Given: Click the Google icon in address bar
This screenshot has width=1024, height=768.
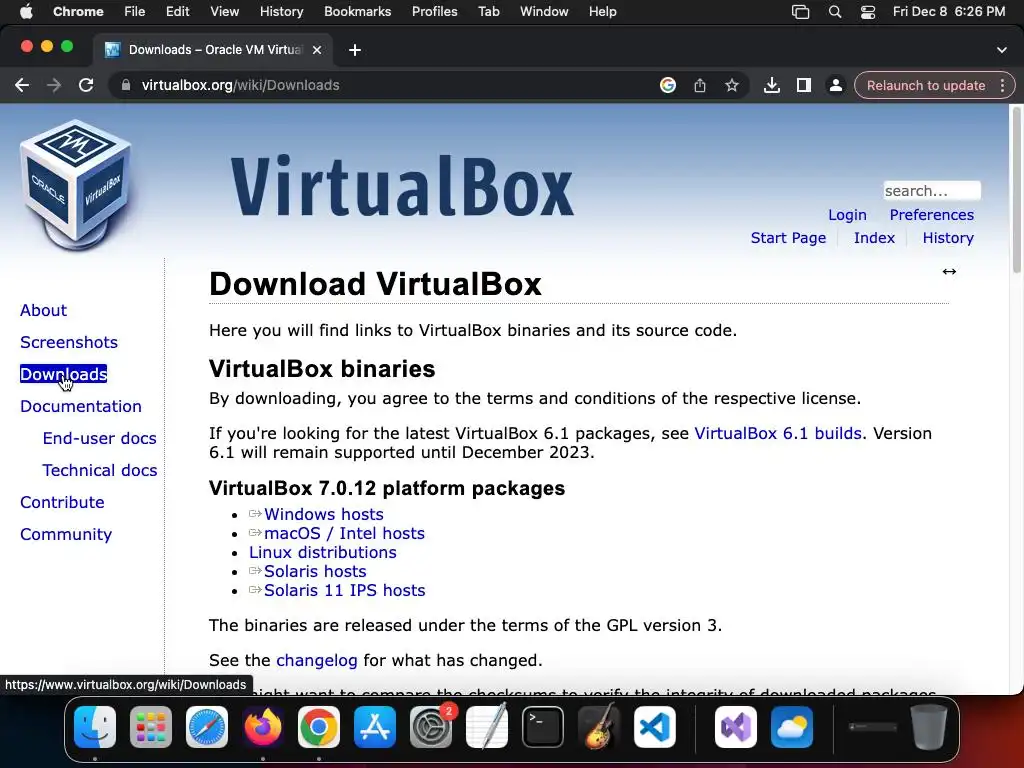Looking at the screenshot, I should click(x=667, y=85).
